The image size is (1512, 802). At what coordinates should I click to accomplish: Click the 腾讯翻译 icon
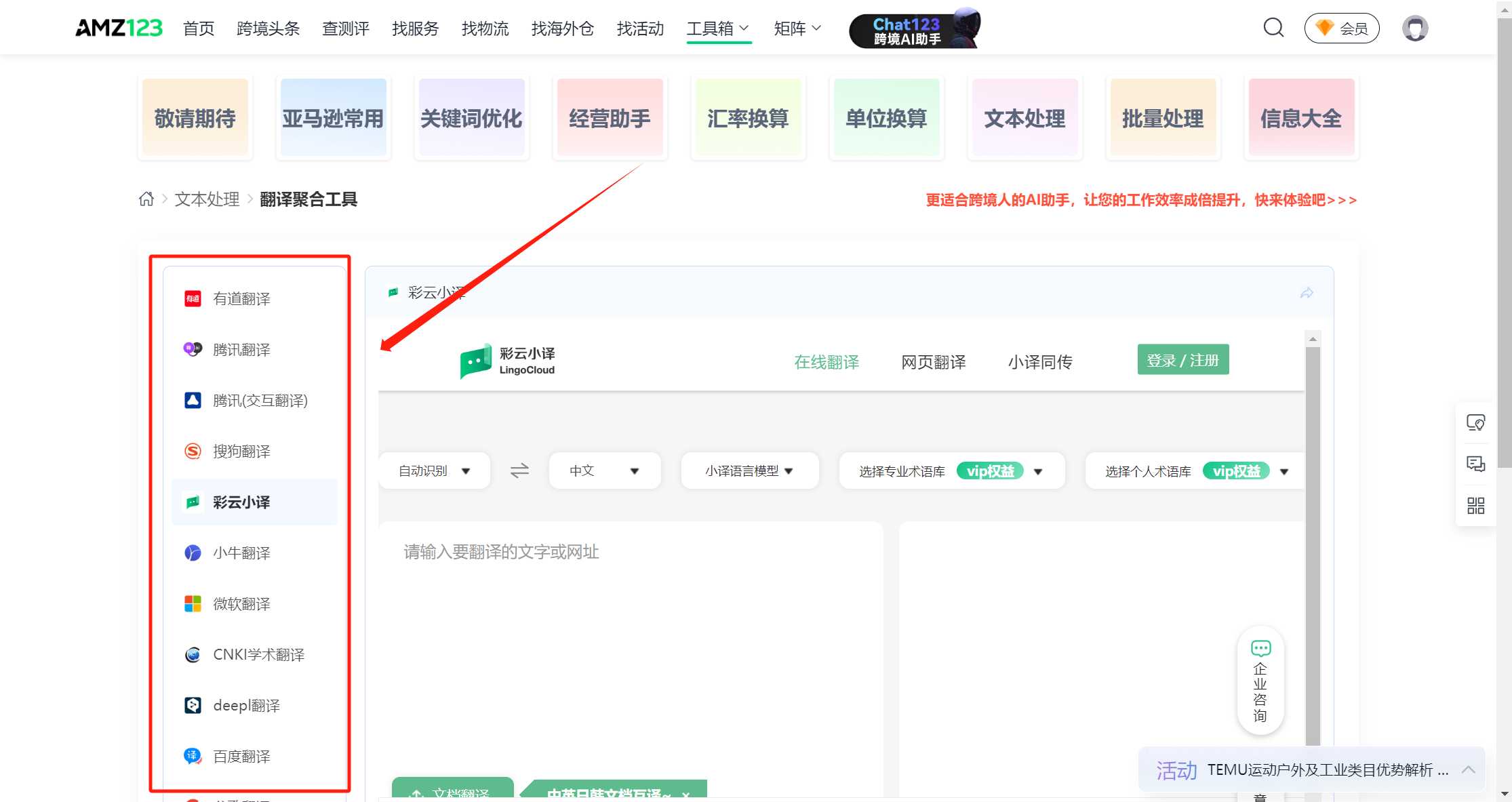[193, 349]
